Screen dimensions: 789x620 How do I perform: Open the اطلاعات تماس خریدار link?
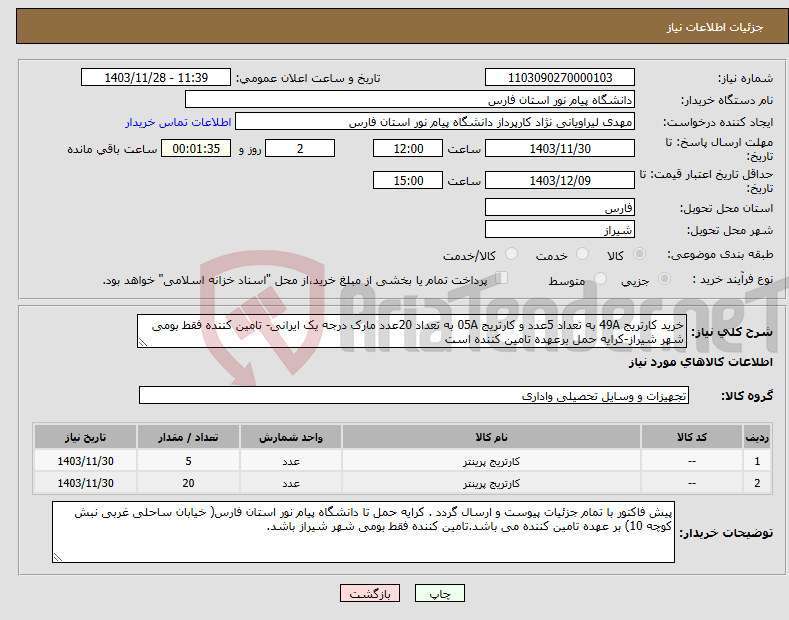point(178,122)
